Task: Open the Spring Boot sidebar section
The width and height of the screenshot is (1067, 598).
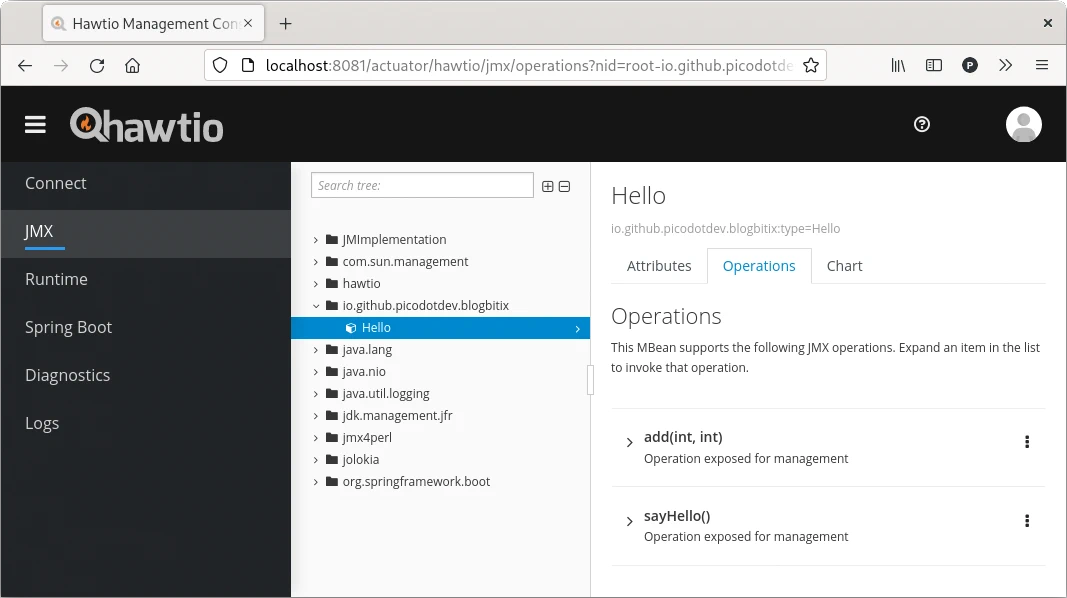Action: [67, 327]
